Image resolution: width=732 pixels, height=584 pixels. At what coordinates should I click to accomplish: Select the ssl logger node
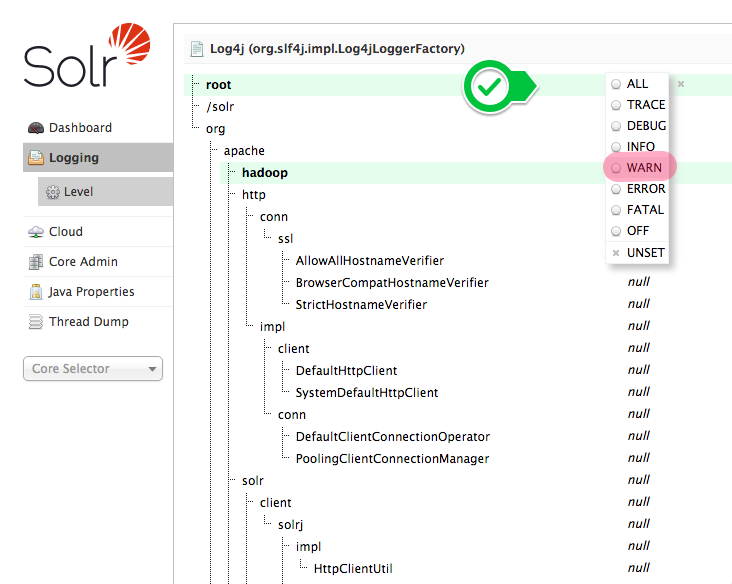click(x=285, y=239)
